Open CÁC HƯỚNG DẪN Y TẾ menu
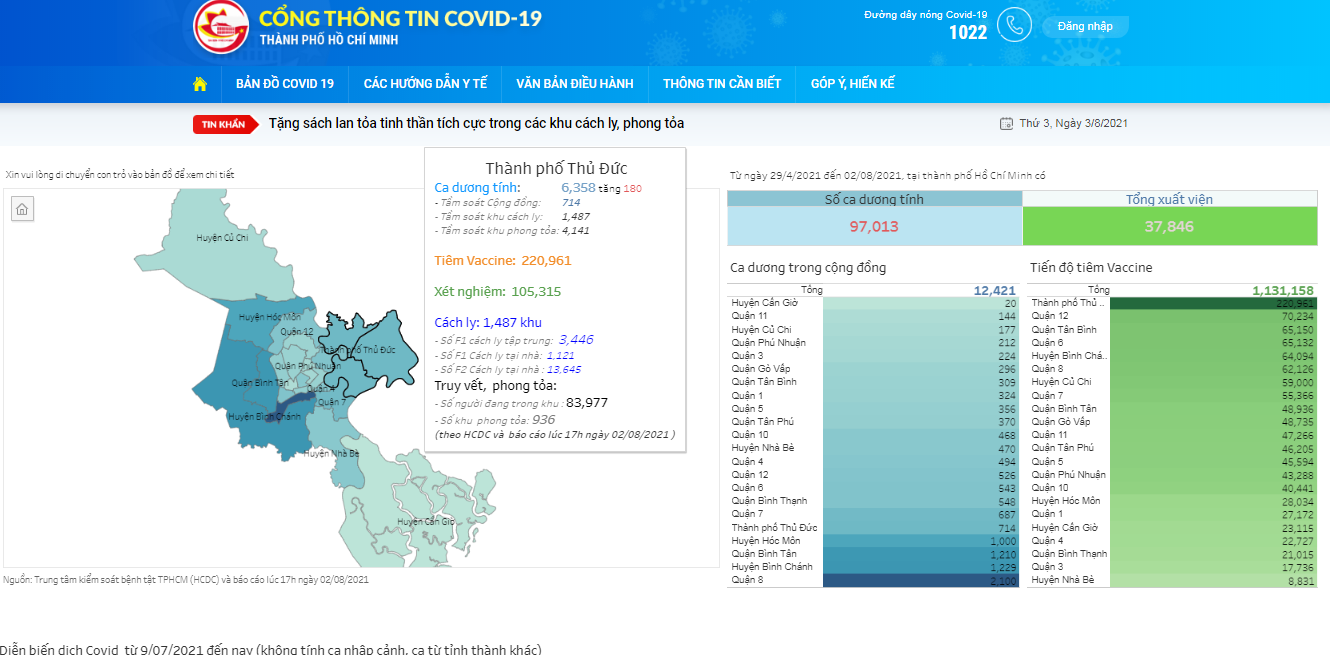1330x655 pixels. (x=425, y=84)
